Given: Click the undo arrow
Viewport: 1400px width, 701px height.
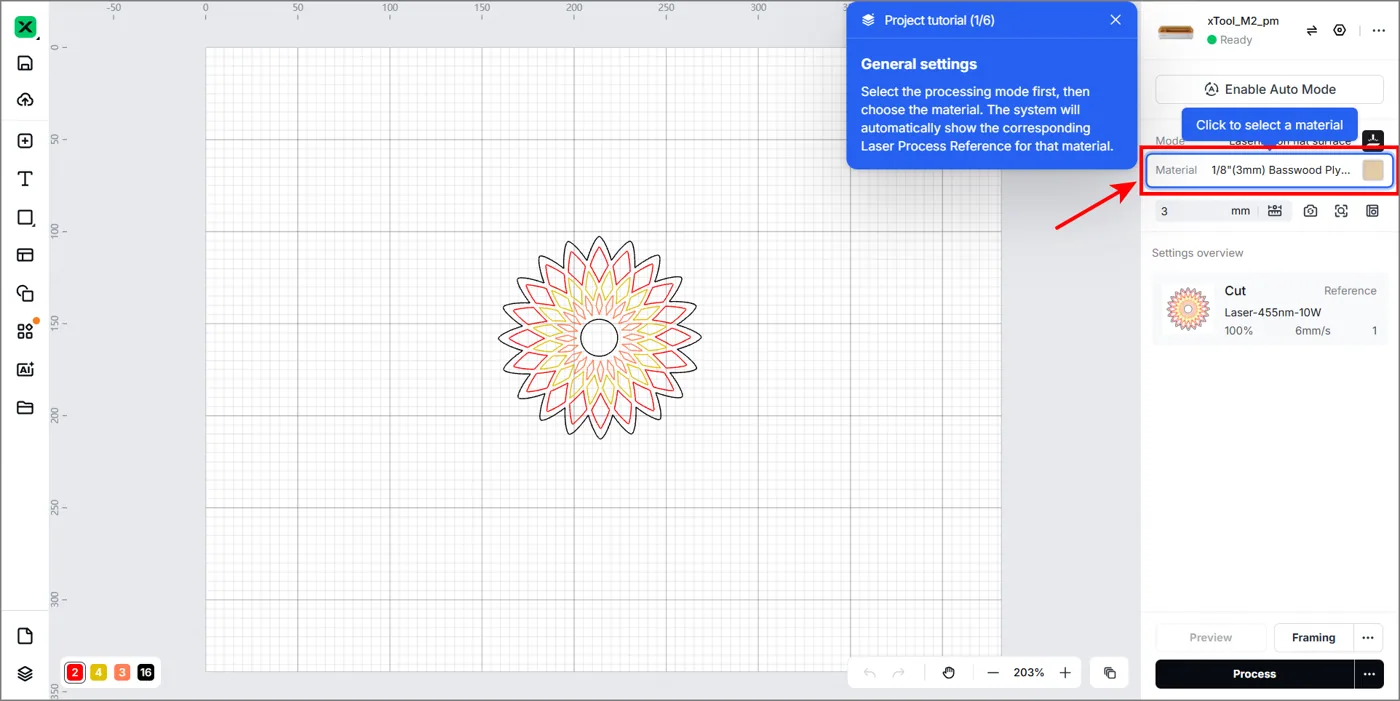Looking at the screenshot, I should pos(869,673).
